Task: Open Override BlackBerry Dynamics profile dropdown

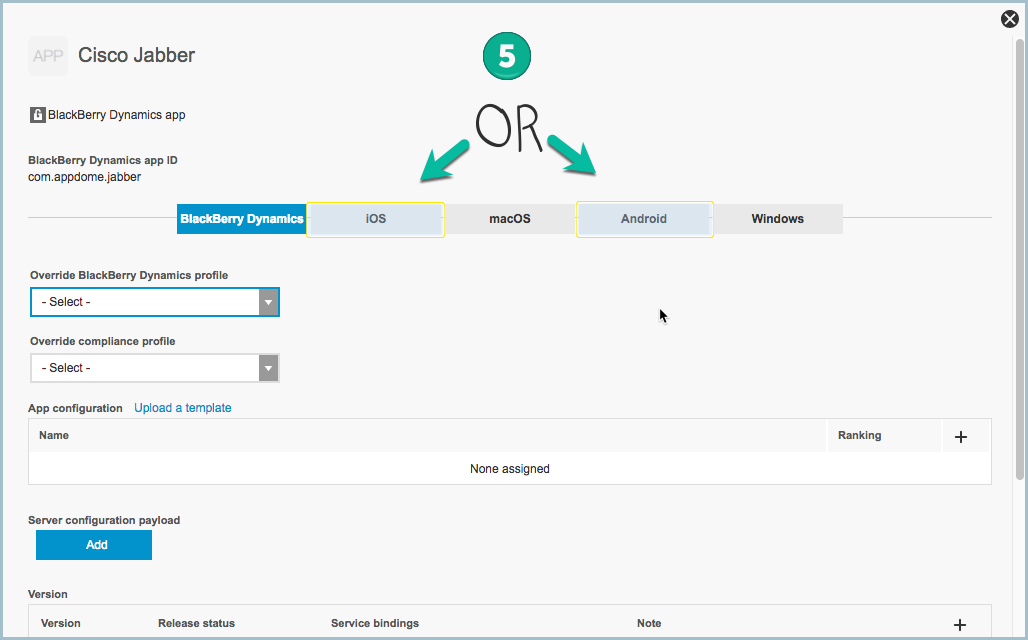Action: (155, 302)
